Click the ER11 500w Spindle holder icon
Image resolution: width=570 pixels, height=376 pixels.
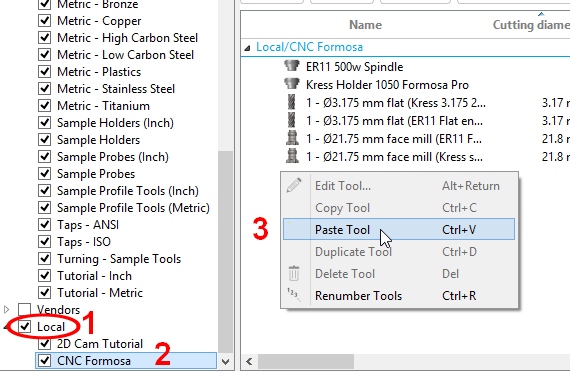[292, 66]
